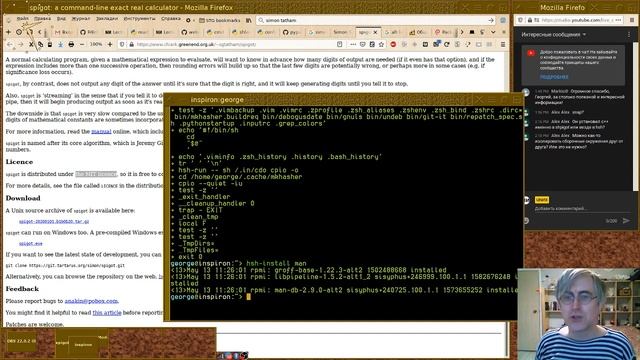The height and width of the screenshot is (360, 640).
Task: Click the copy icon in toolbar
Action: pos(40,44)
